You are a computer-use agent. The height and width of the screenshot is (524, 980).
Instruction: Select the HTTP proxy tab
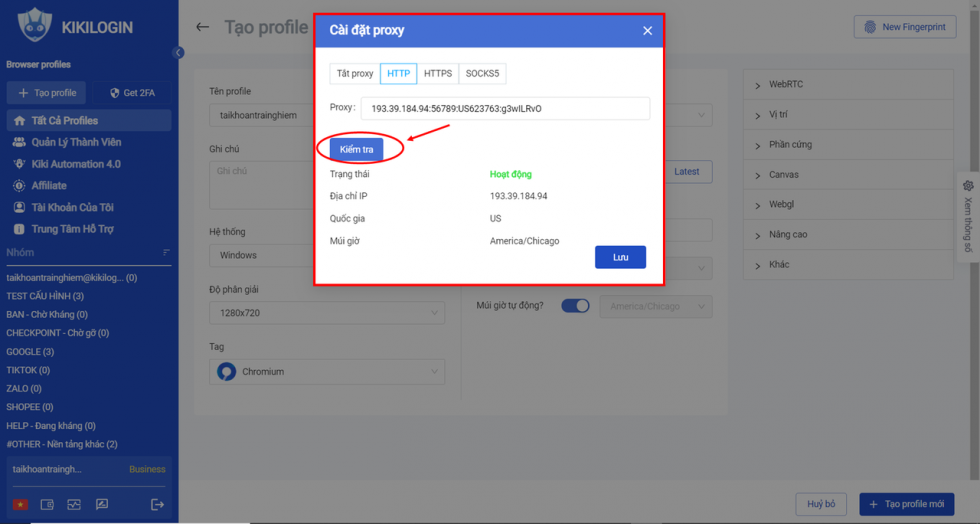pyautogui.click(x=398, y=73)
